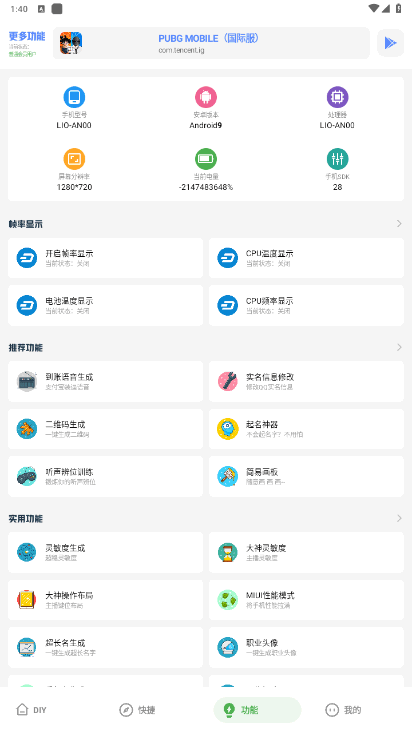Open the 二维码生成 QR code generator
Viewport: 412px width, 732px height.
(105, 429)
